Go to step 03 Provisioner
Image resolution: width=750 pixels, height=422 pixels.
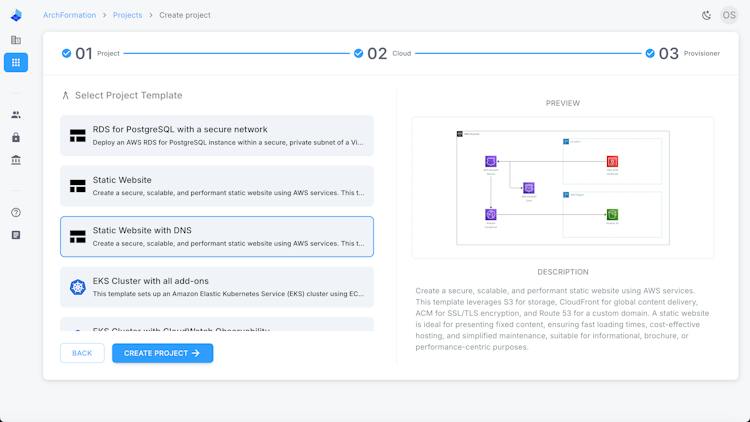coord(682,53)
